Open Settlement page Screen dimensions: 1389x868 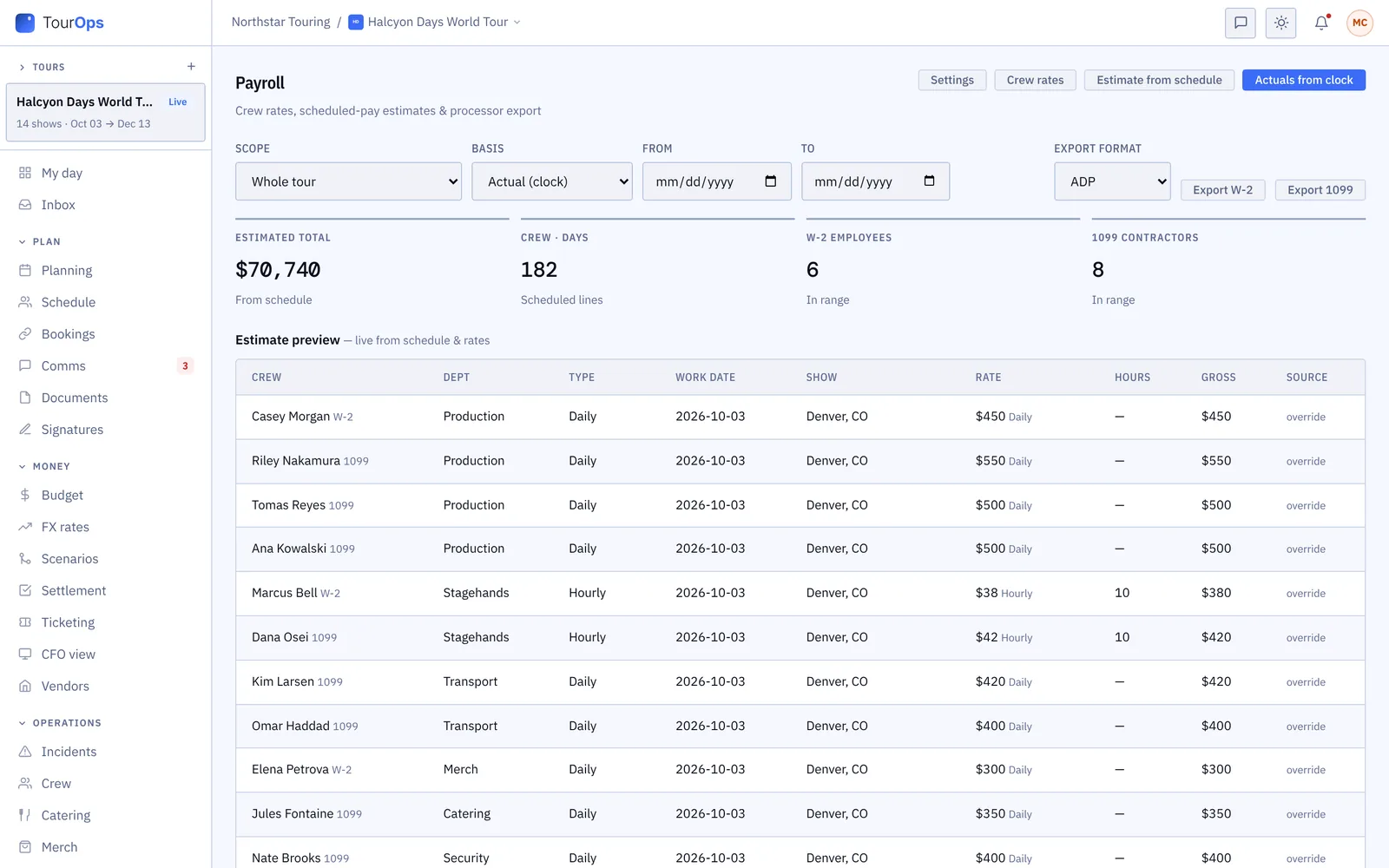(106, 591)
